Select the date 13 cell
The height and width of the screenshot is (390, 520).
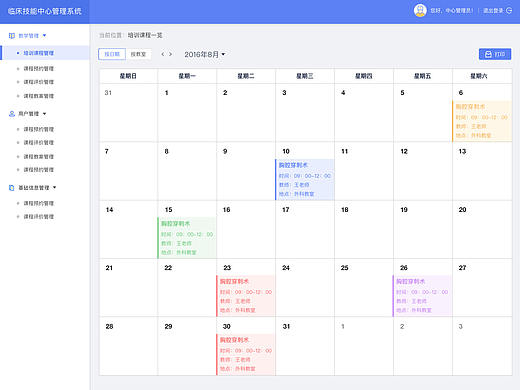point(482,171)
